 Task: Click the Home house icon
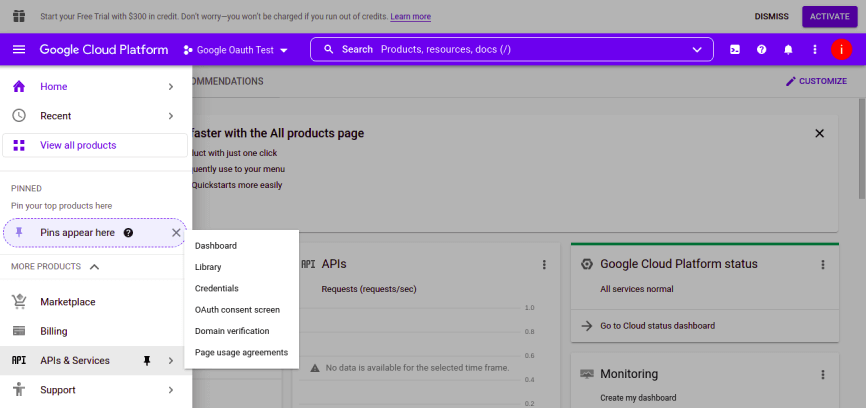(19, 87)
